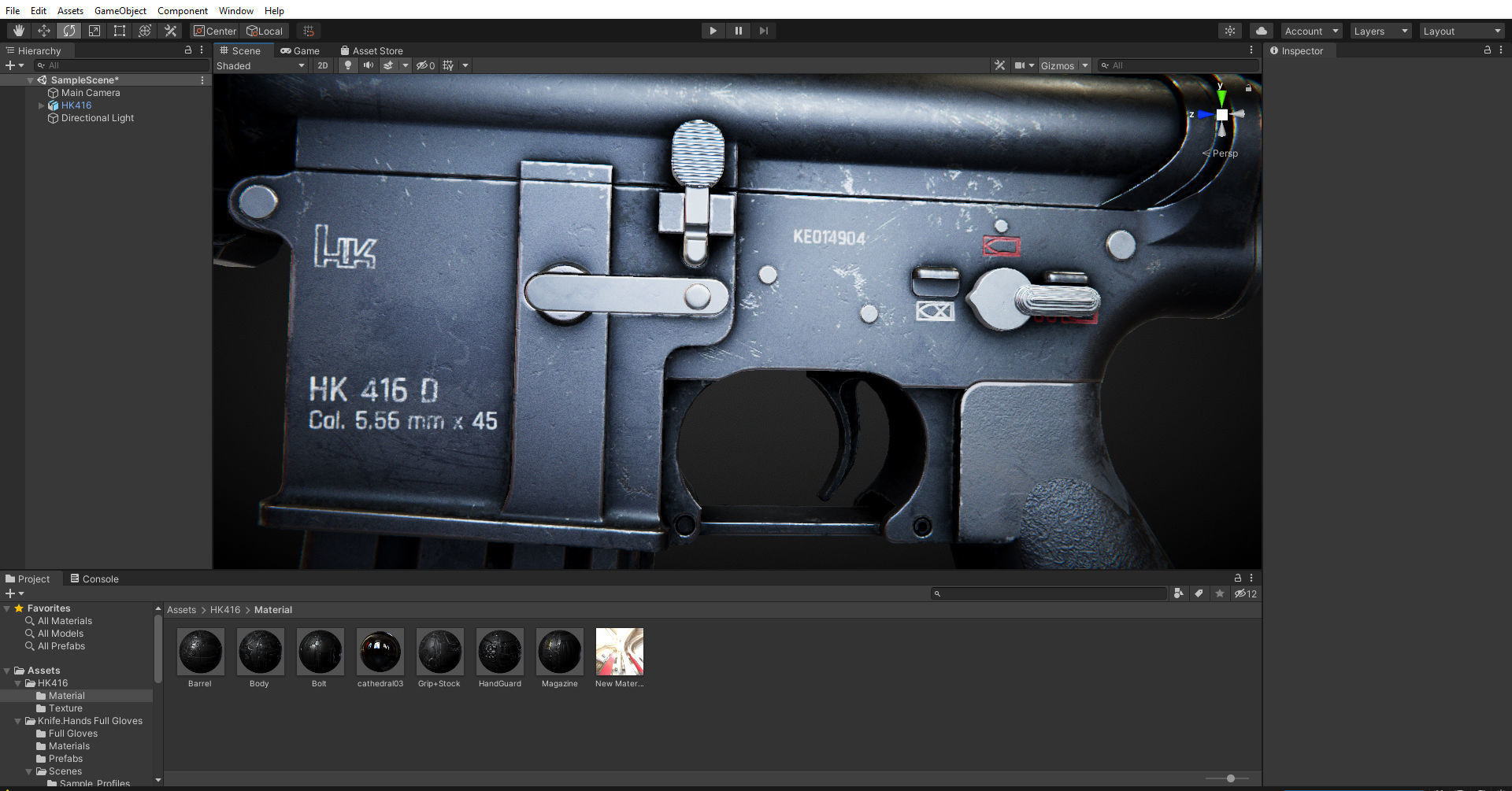This screenshot has height=791, width=1512.
Task: Open the Layers dropdown
Action: [x=1380, y=31]
